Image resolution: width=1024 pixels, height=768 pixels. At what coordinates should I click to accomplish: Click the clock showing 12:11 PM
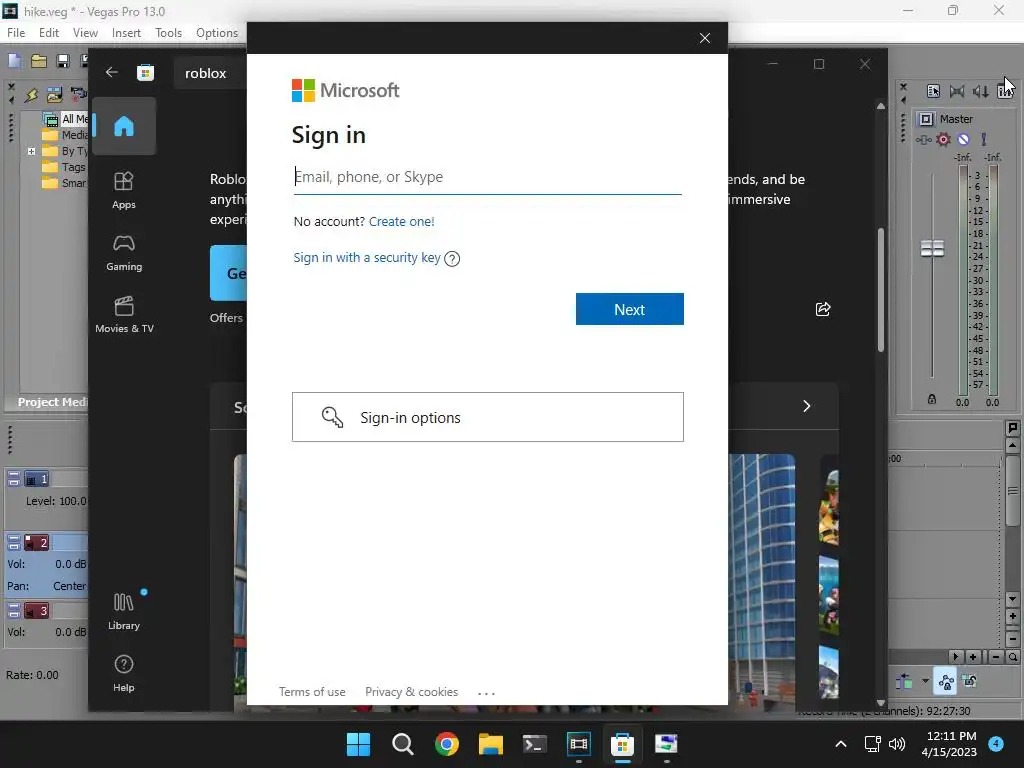click(952, 736)
